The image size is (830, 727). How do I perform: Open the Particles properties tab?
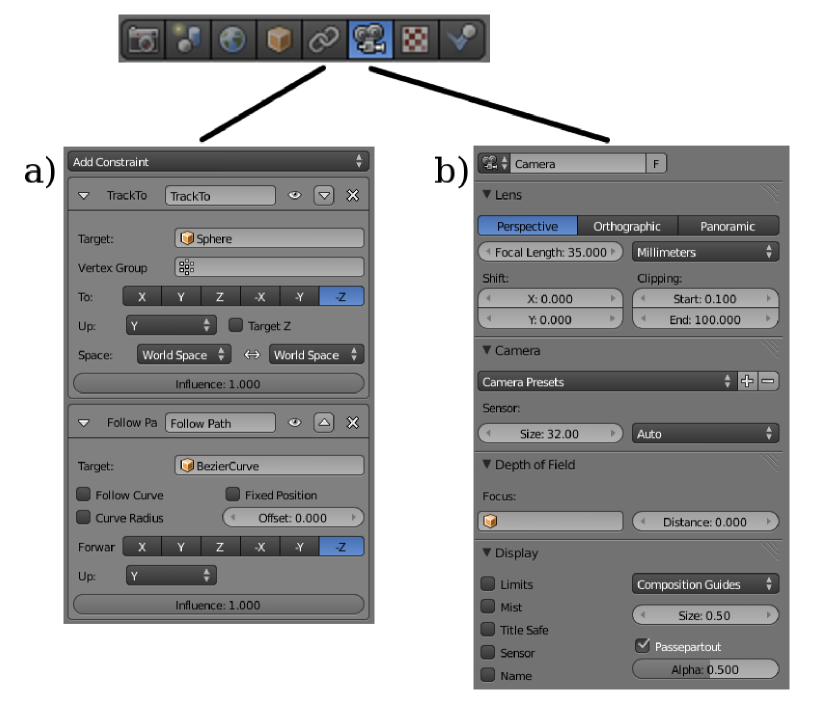(461, 39)
